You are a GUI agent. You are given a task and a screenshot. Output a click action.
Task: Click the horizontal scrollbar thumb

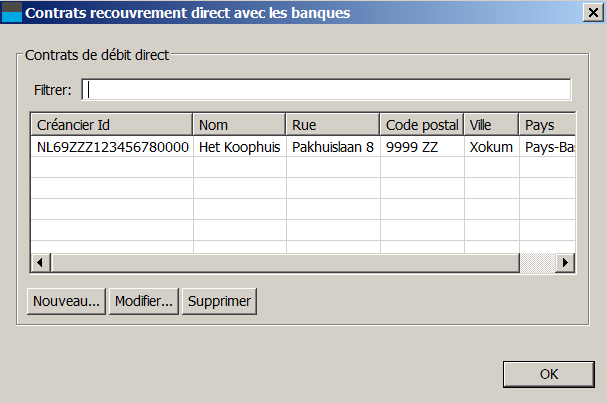coord(285,262)
